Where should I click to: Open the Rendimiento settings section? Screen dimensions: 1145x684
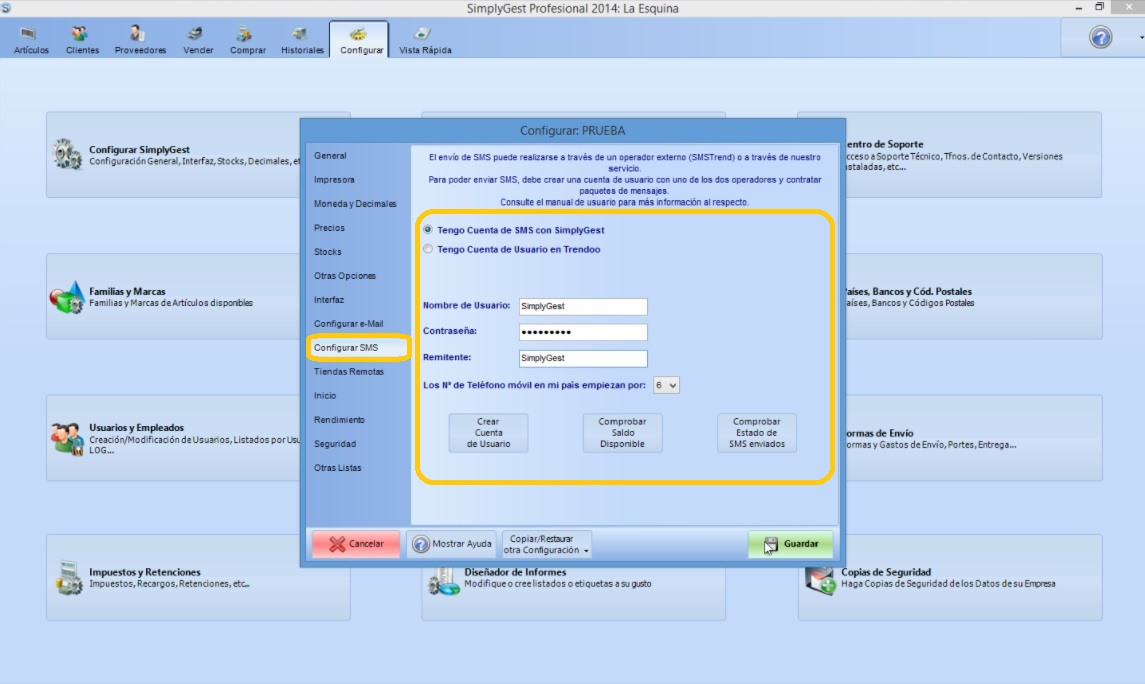click(340, 420)
